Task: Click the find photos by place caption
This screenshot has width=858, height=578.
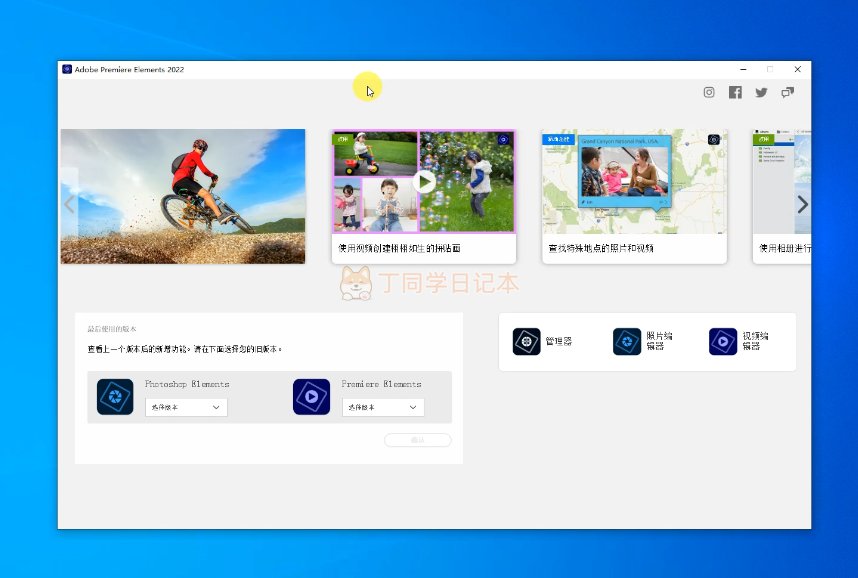Action: 601,248
